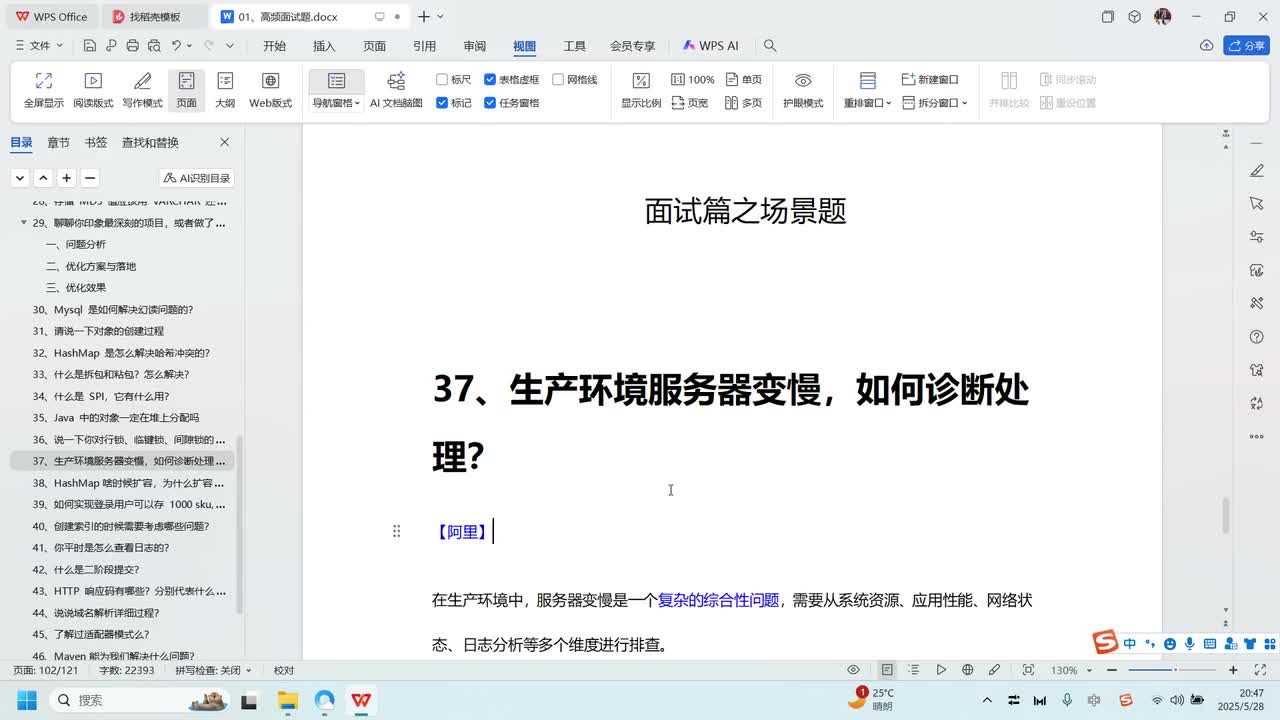This screenshot has height=720, width=1280.
Task: Open AI document mind map (AI文档脑图)
Action: pos(396,90)
